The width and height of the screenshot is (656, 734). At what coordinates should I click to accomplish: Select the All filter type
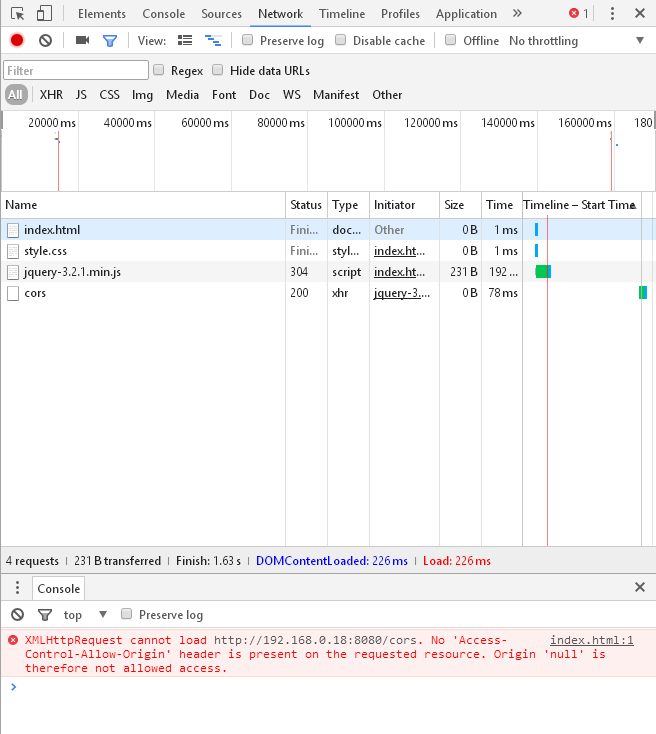tap(16, 95)
